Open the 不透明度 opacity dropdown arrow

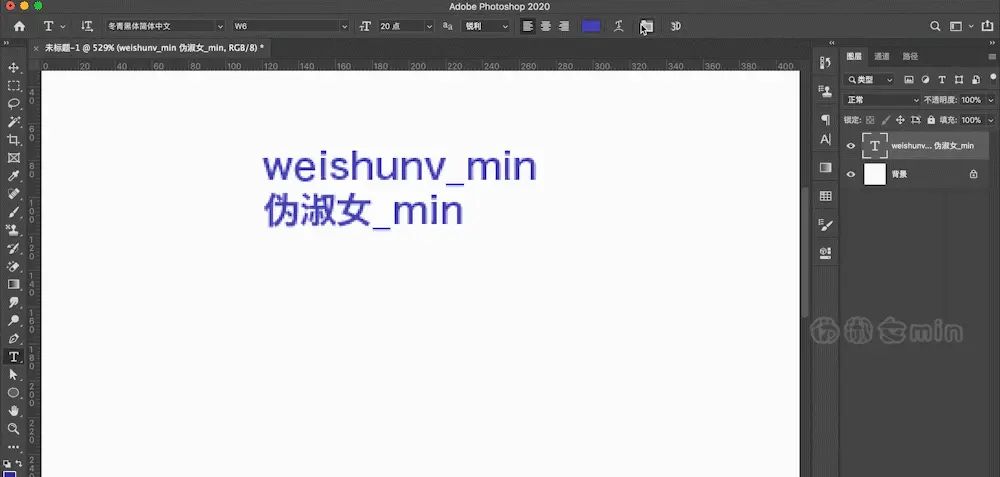(990, 100)
